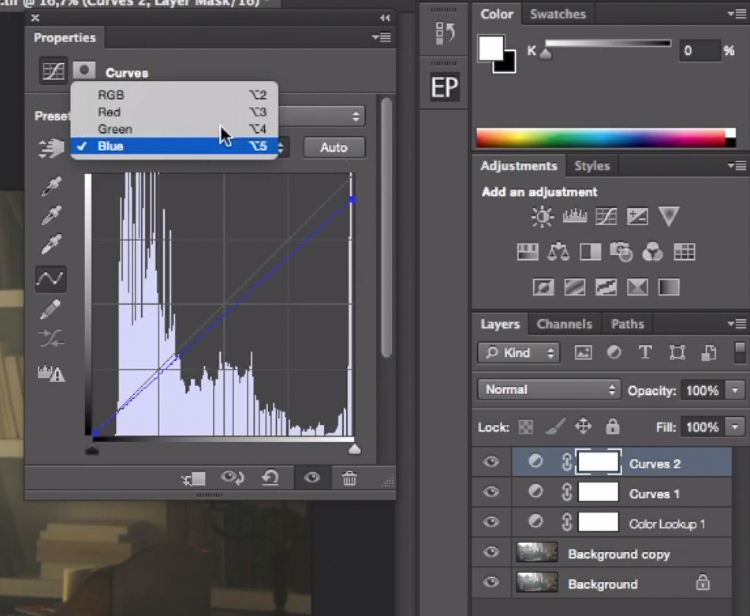The image size is (750, 616).
Task: Open the Adjustments panel flyout menu
Action: click(737, 165)
